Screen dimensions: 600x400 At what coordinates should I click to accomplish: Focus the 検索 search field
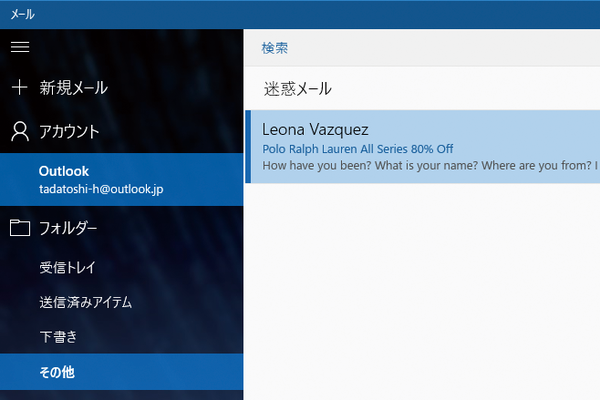tap(422, 48)
